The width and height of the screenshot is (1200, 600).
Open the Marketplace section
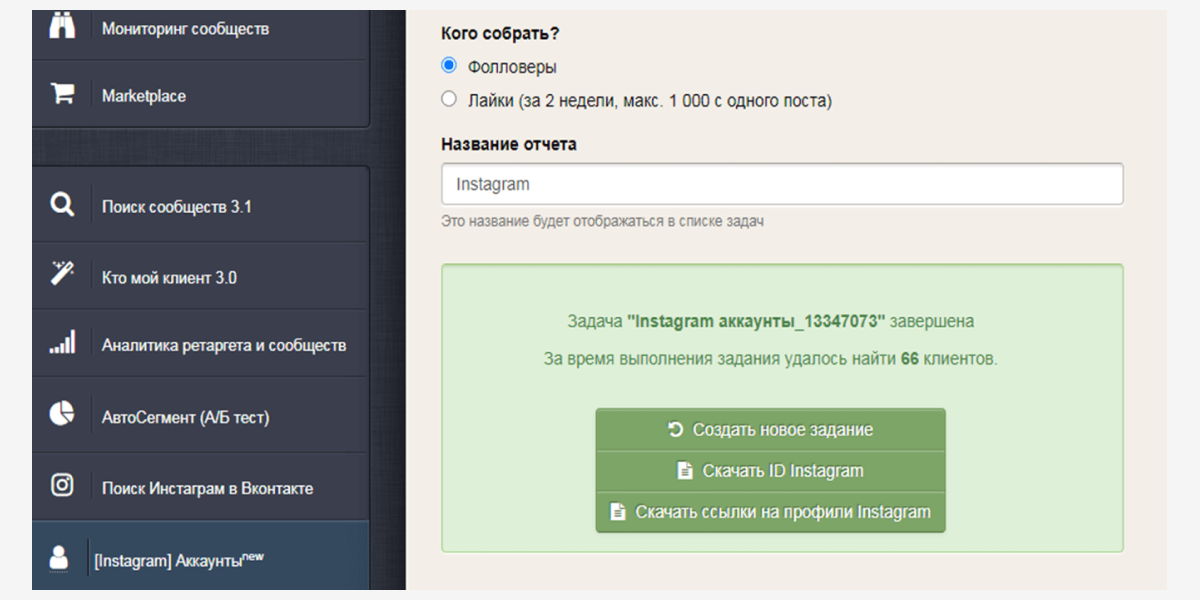[201, 96]
